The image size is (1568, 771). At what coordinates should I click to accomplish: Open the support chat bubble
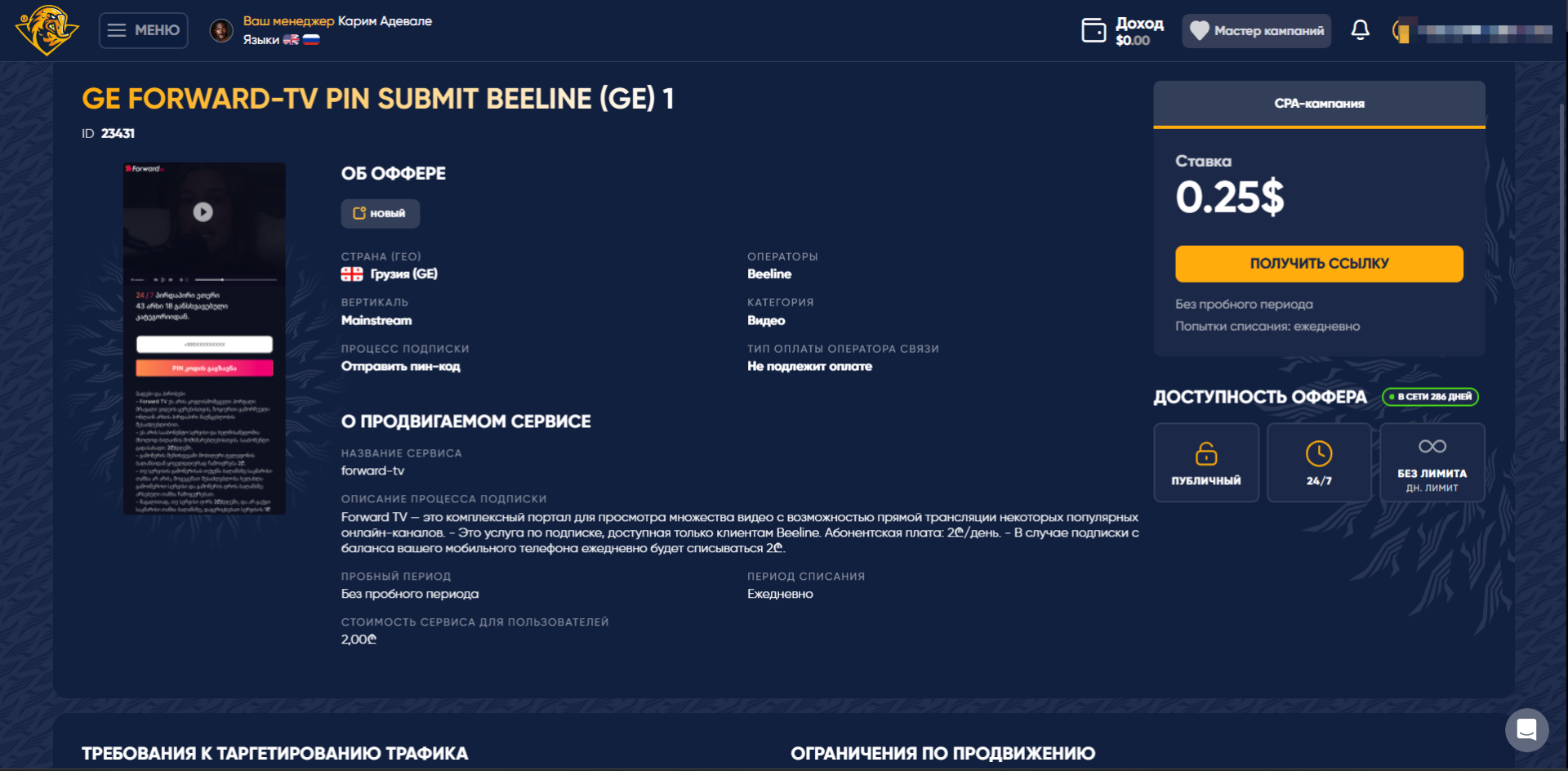pos(1526,729)
